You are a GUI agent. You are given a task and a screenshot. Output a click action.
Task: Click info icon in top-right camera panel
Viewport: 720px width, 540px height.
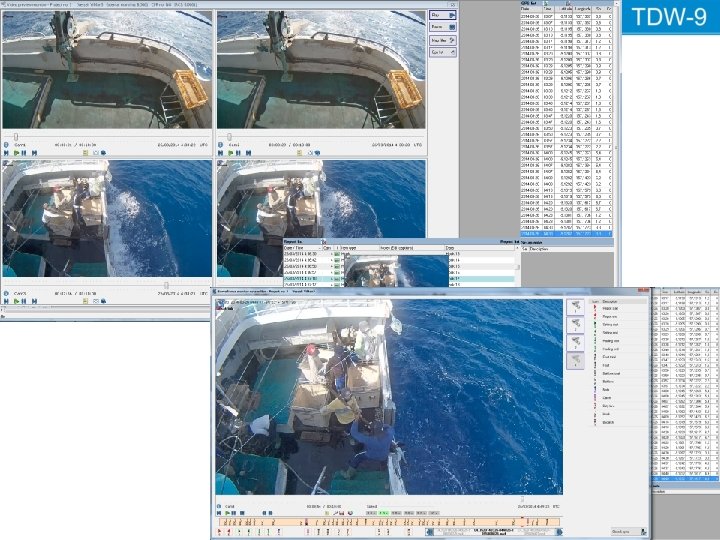coord(220,145)
